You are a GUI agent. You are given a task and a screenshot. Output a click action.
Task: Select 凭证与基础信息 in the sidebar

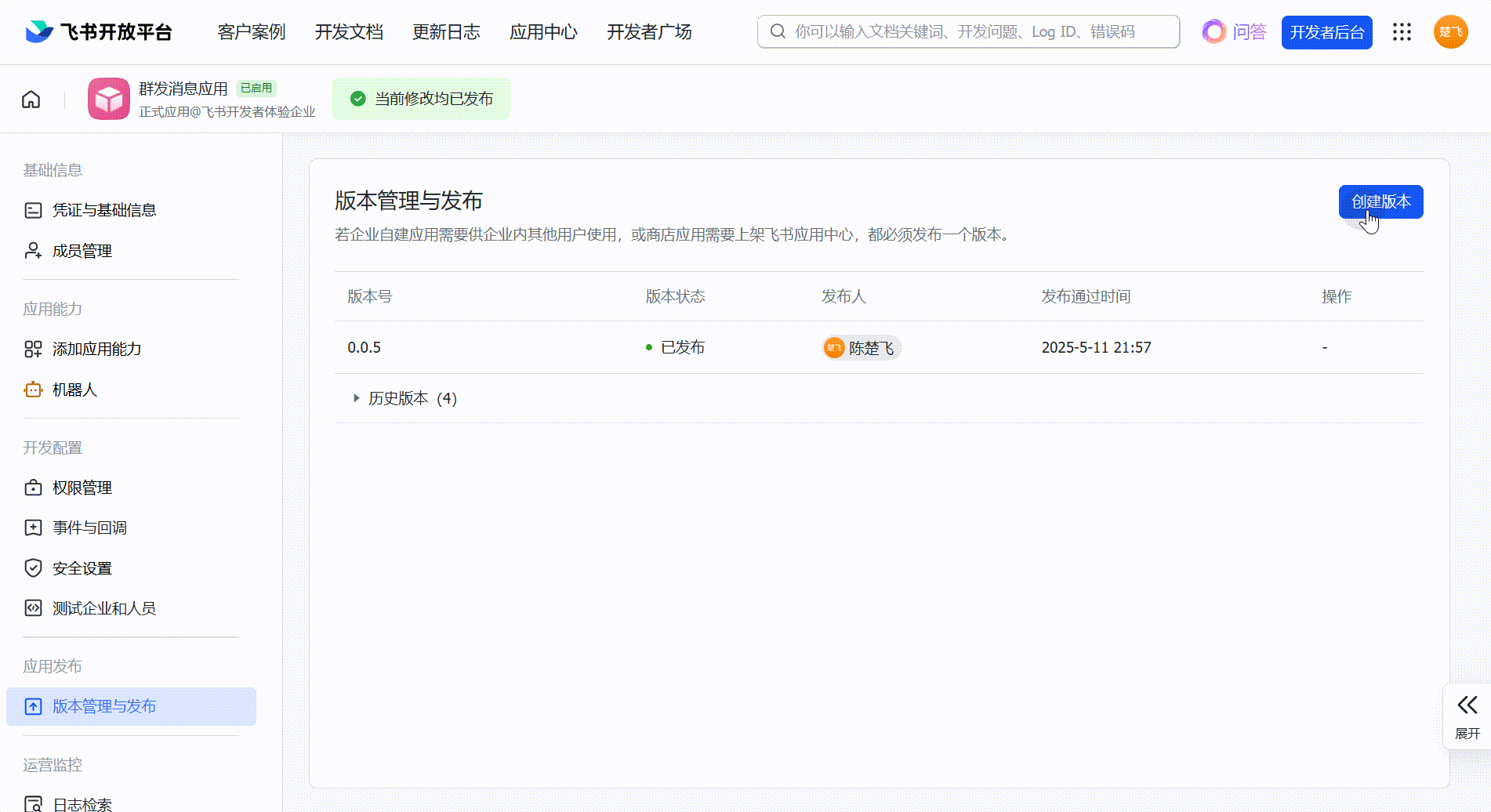(103, 210)
